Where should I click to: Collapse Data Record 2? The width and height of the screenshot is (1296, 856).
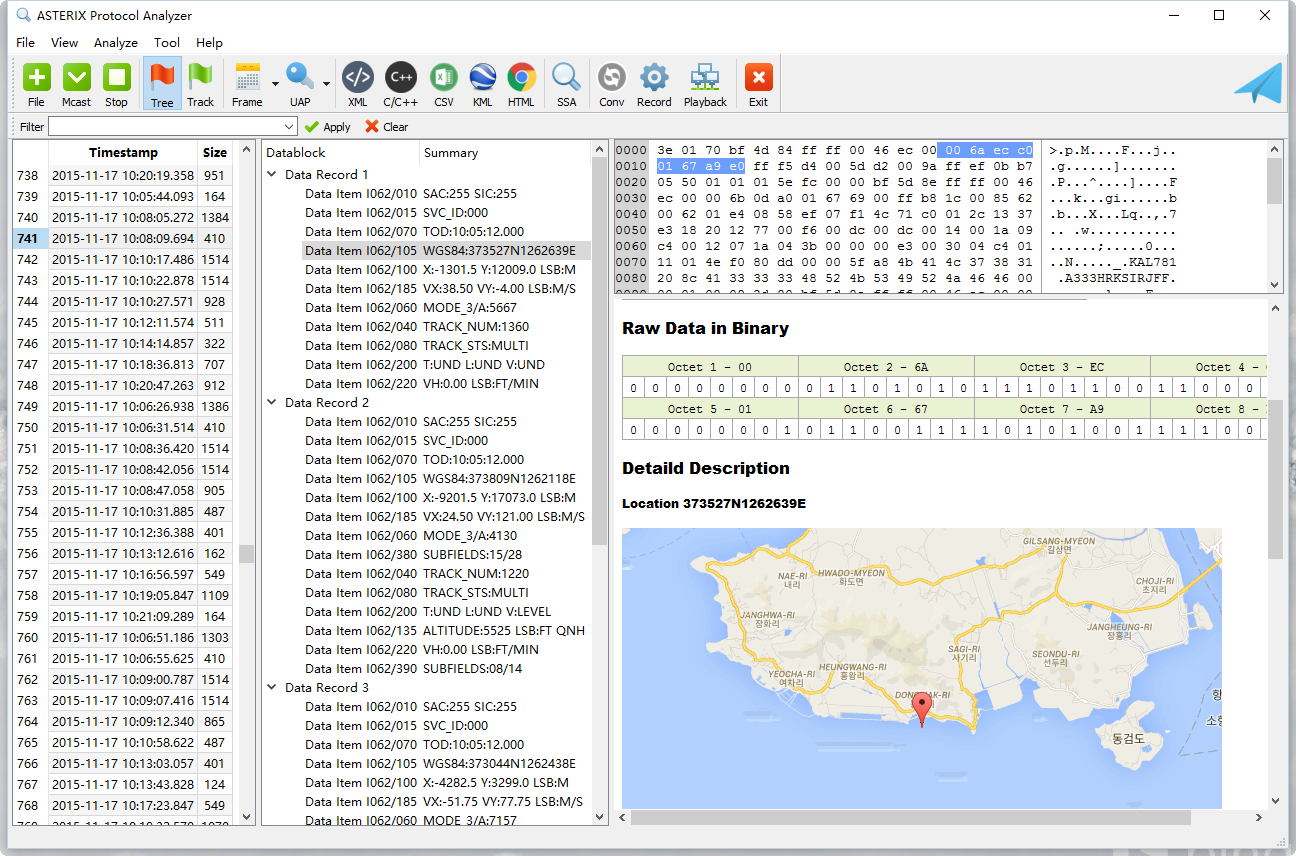tap(272, 402)
